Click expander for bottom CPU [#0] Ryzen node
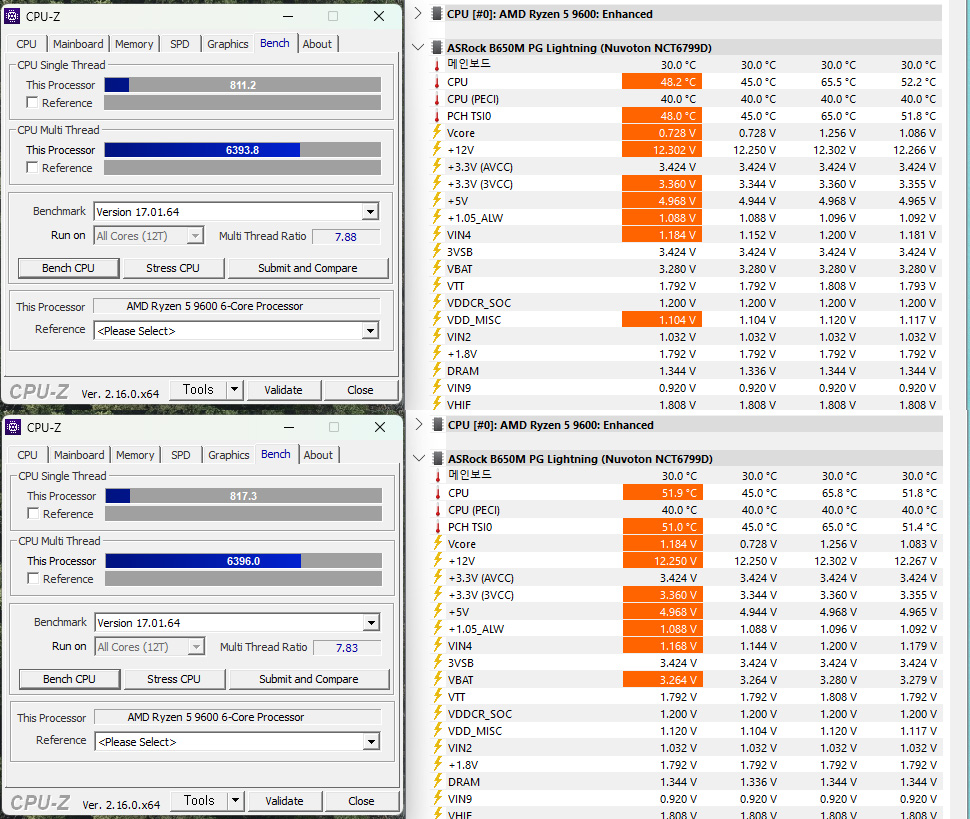Viewport: 970px width, 819px height. (x=419, y=424)
